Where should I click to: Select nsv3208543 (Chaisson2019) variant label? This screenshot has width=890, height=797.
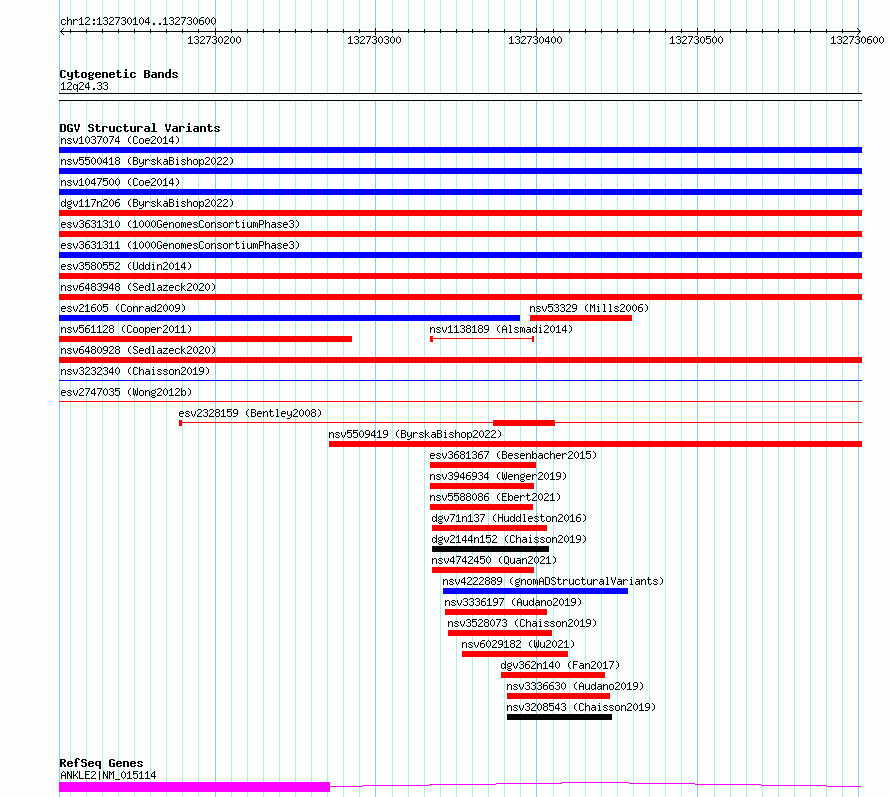(x=581, y=707)
